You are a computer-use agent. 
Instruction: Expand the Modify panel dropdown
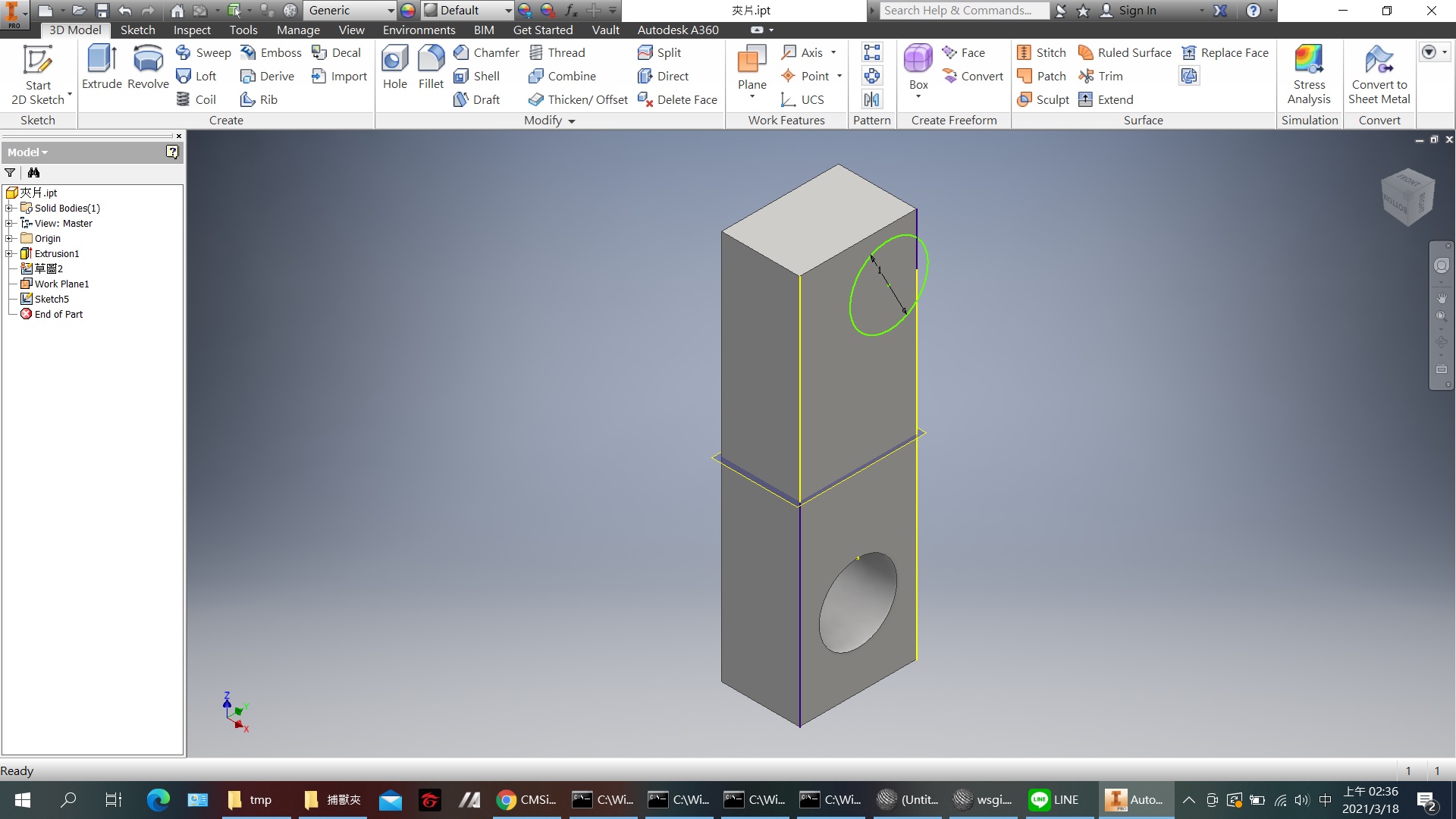572,121
